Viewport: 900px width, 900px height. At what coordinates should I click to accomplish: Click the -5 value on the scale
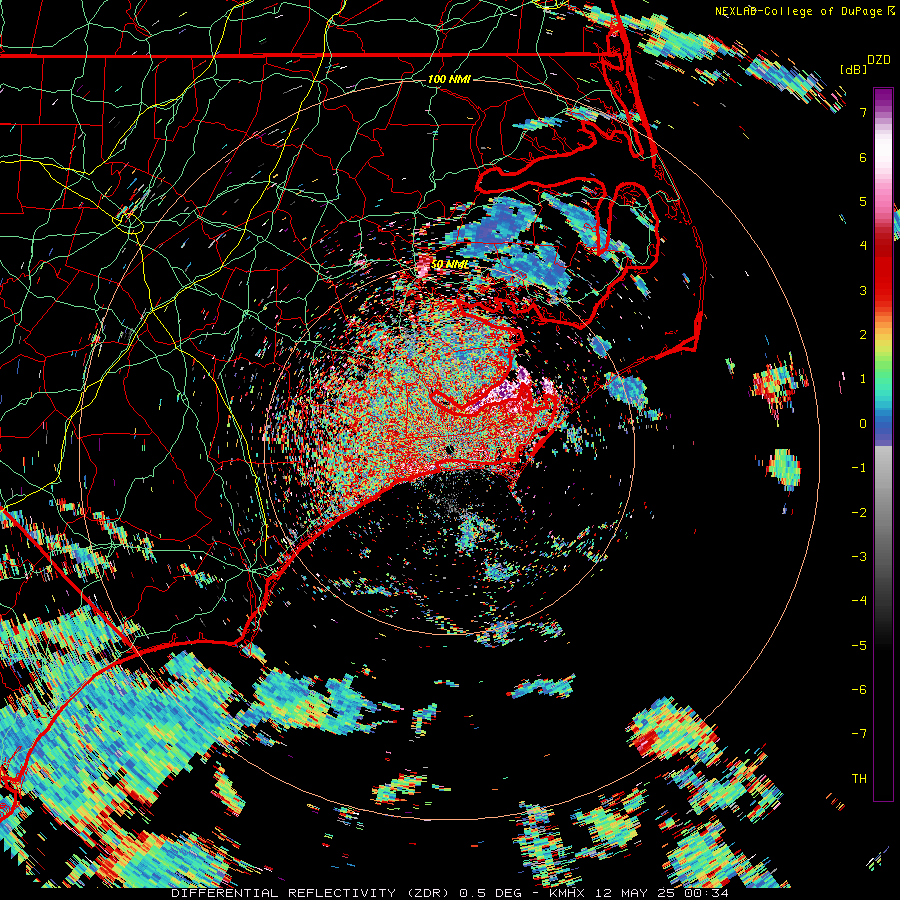tap(859, 646)
